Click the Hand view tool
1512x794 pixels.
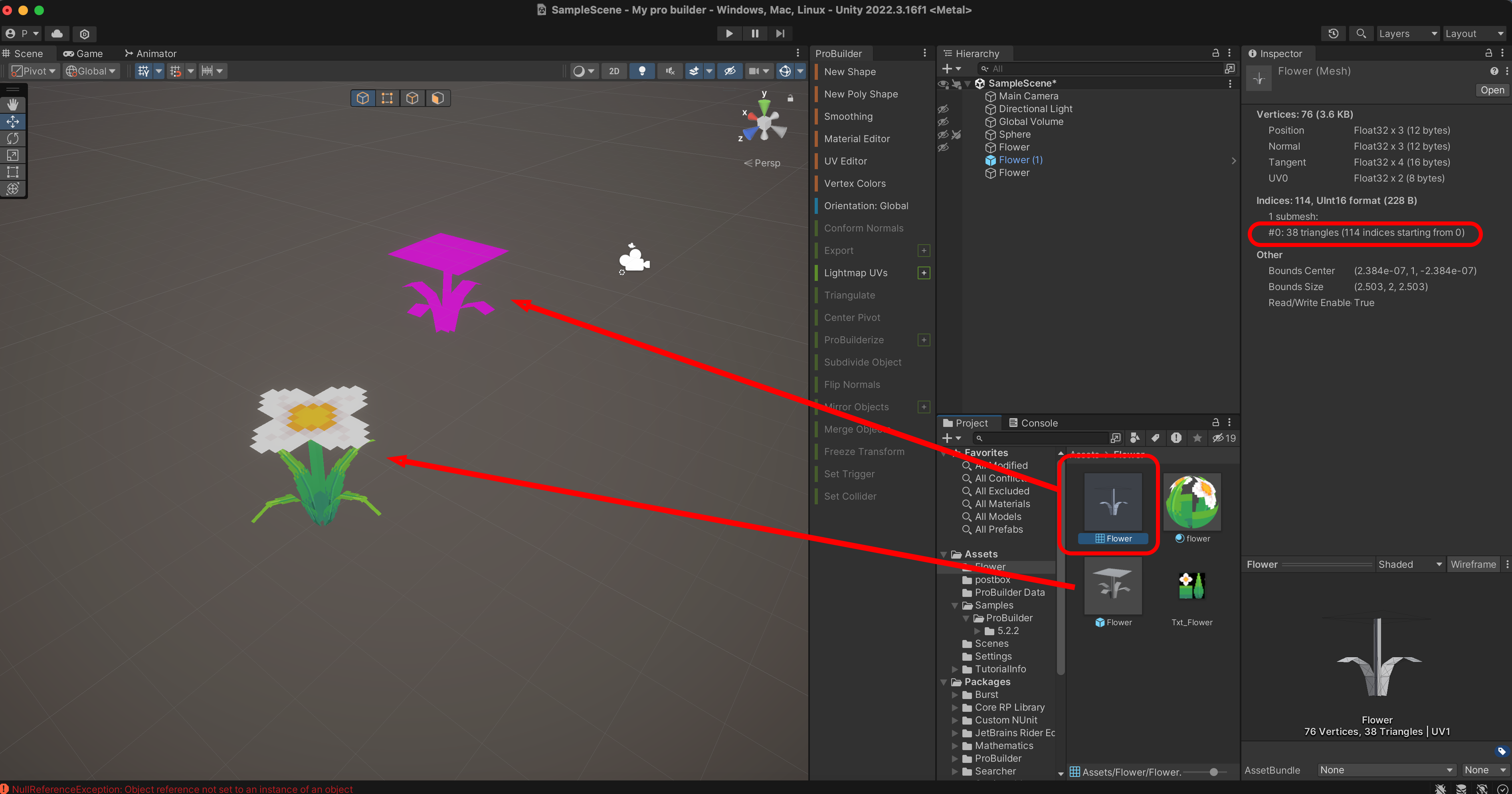tap(13, 105)
